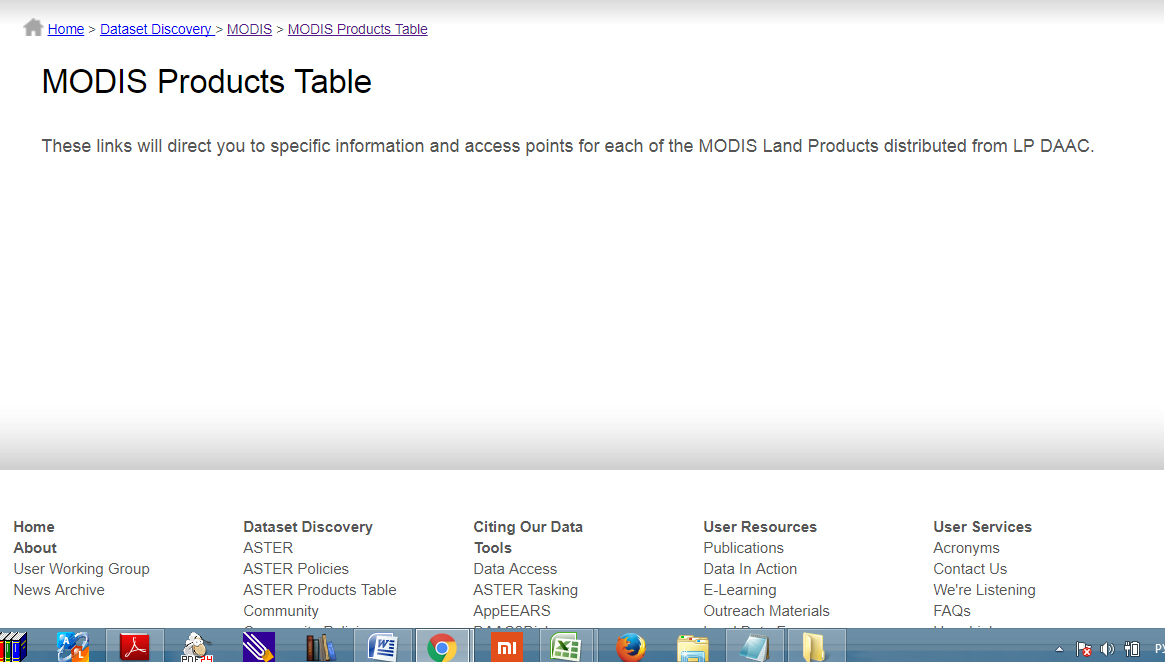Start Microsoft Word via the taskbar
The height and width of the screenshot is (662, 1165).
coord(381,646)
